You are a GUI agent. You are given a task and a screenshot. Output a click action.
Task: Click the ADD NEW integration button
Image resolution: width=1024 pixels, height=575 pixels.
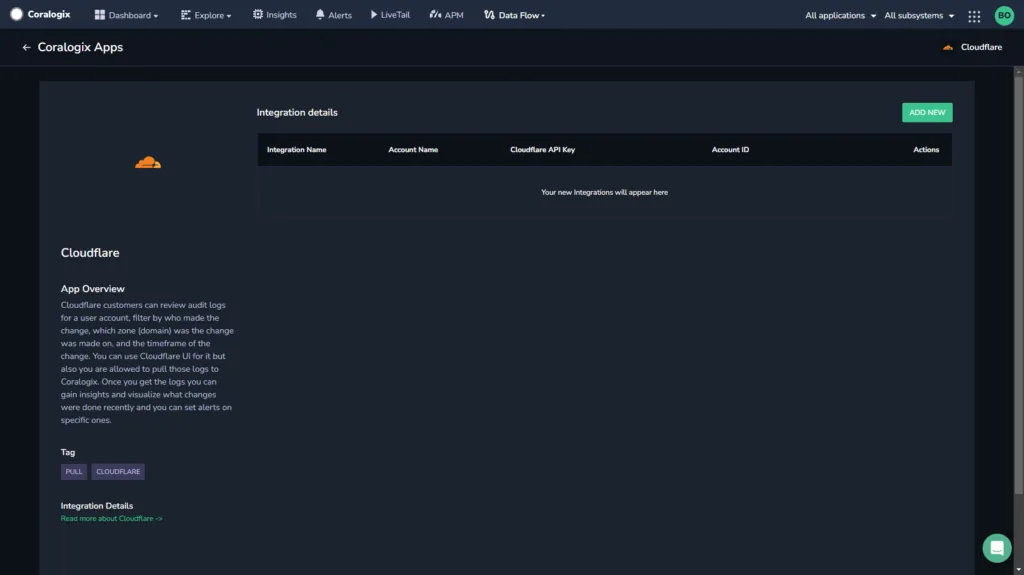coord(927,112)
